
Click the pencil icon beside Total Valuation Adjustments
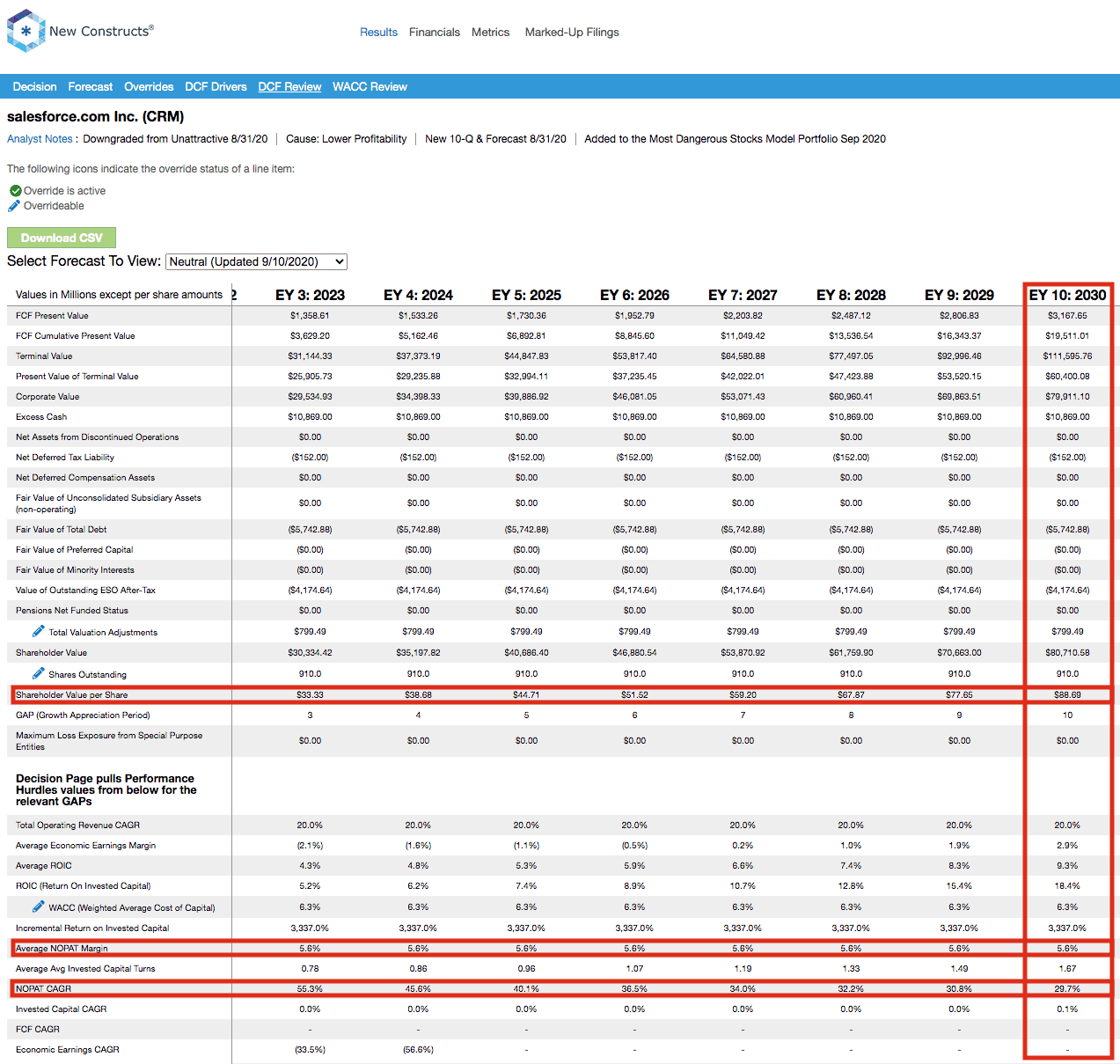pos(39,631)
